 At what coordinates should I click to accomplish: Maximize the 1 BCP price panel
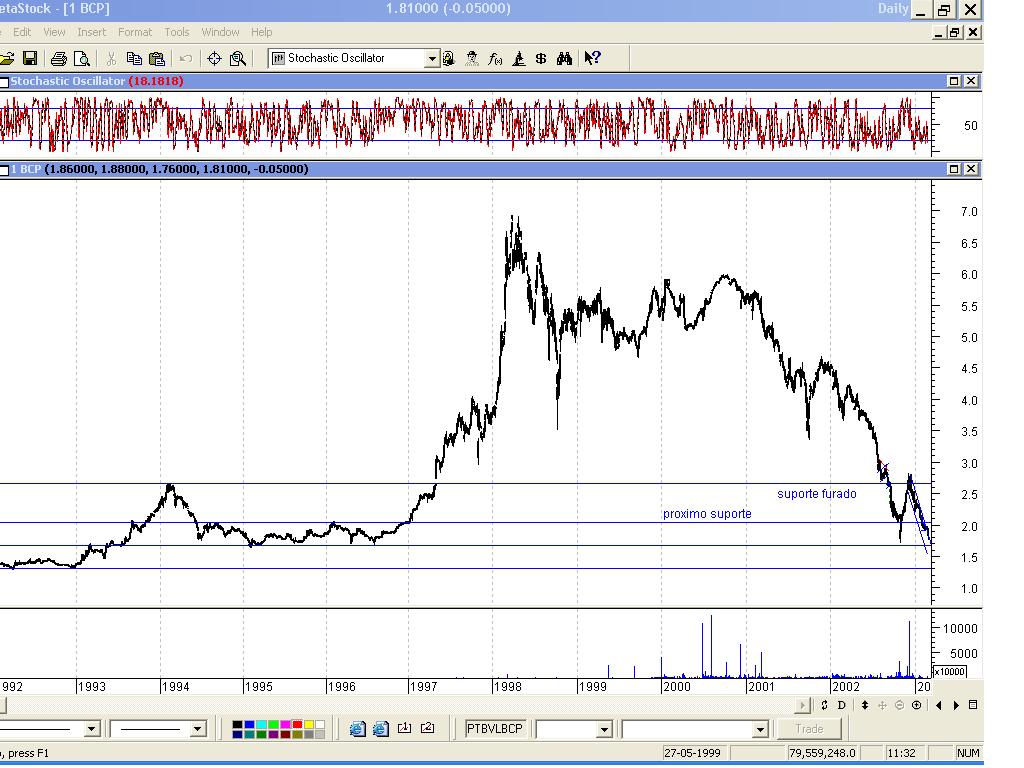tap(954, 169)
